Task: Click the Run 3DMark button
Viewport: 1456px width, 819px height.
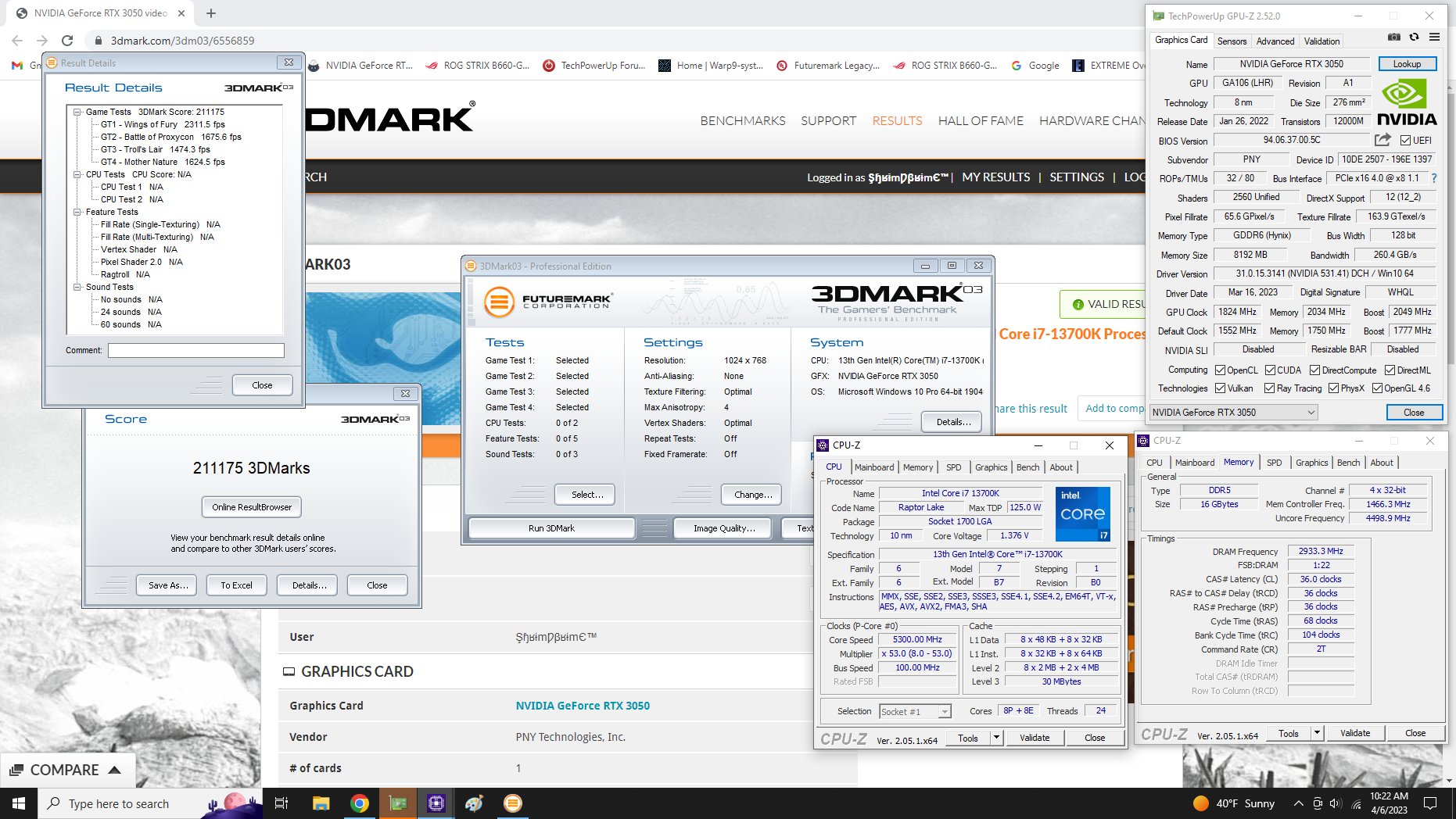Action: 551,528
